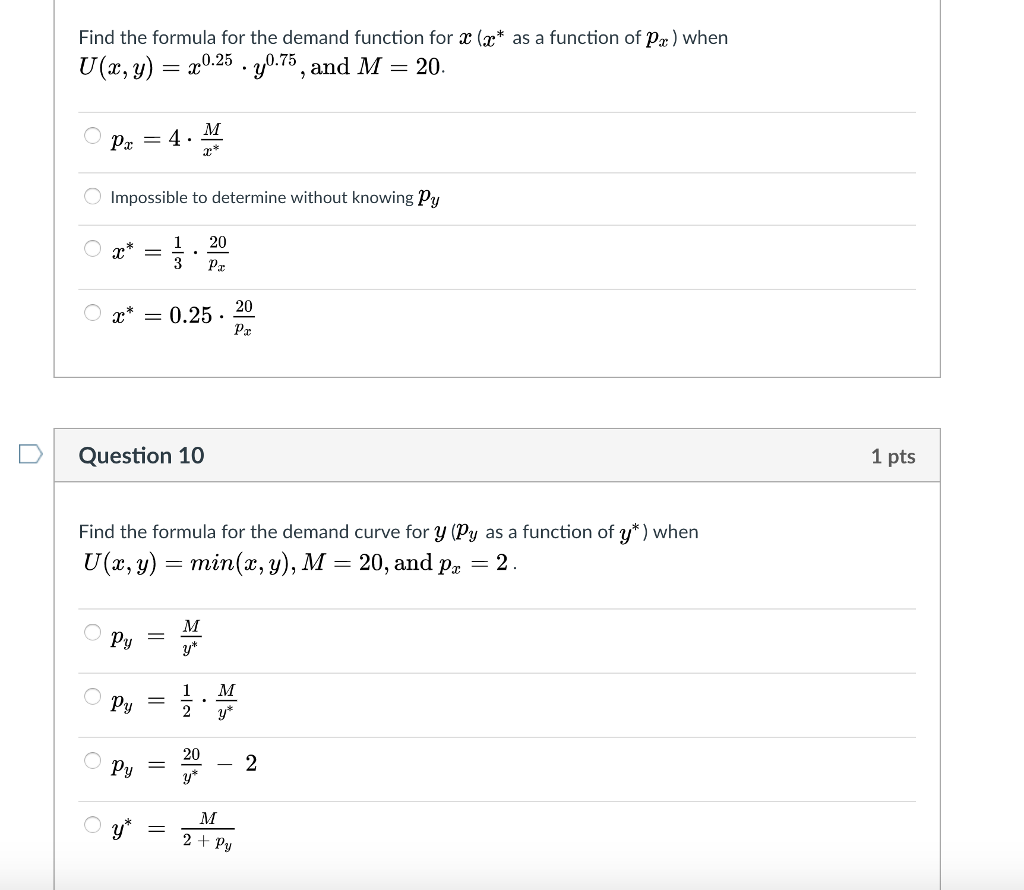Select answer px = 4 · M/x*
Viewport: 1024px width, 890px height.
pyautogui.click(x=91, y=134)
